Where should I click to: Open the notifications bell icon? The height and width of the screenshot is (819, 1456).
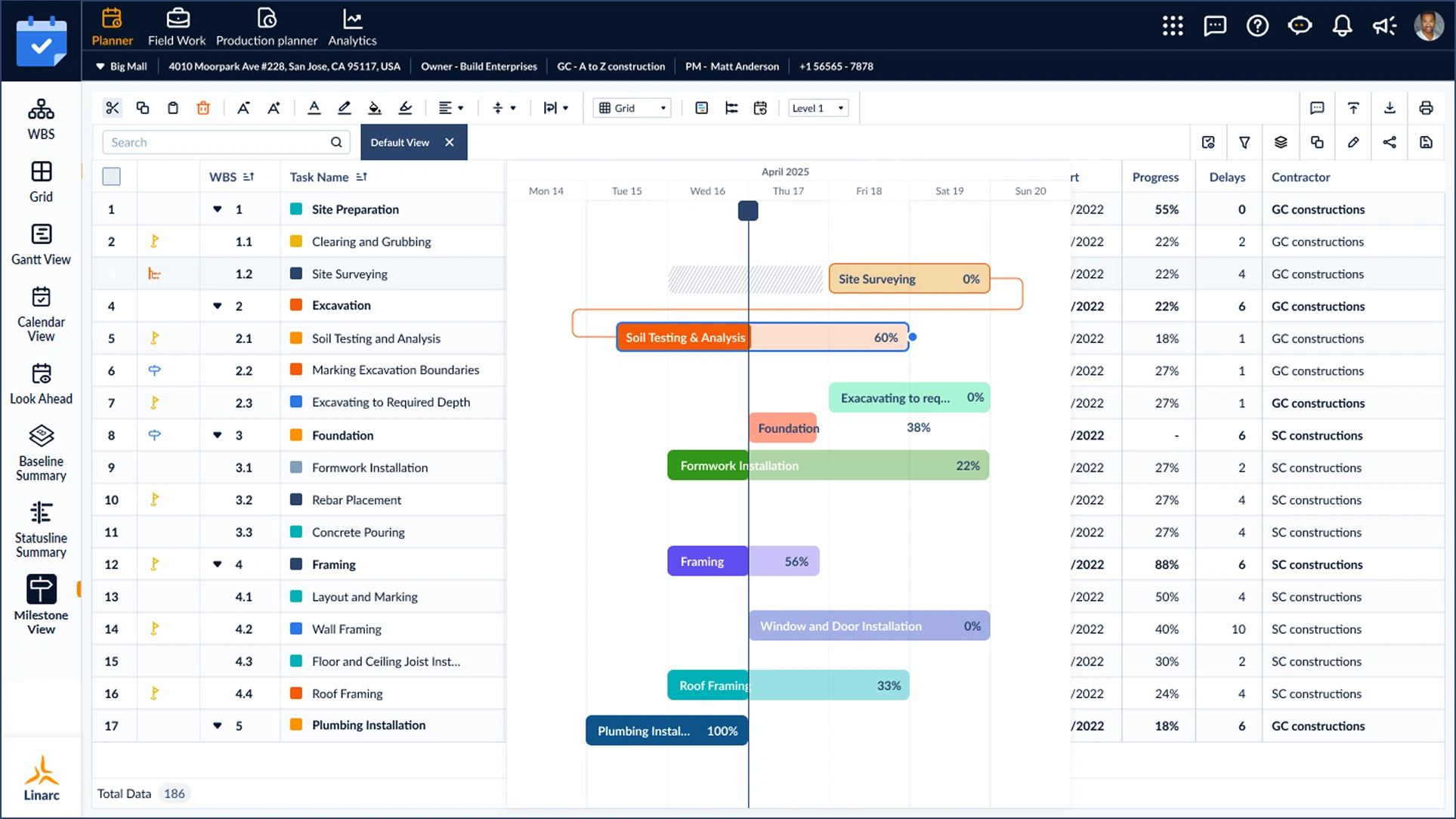[1341, 26]
